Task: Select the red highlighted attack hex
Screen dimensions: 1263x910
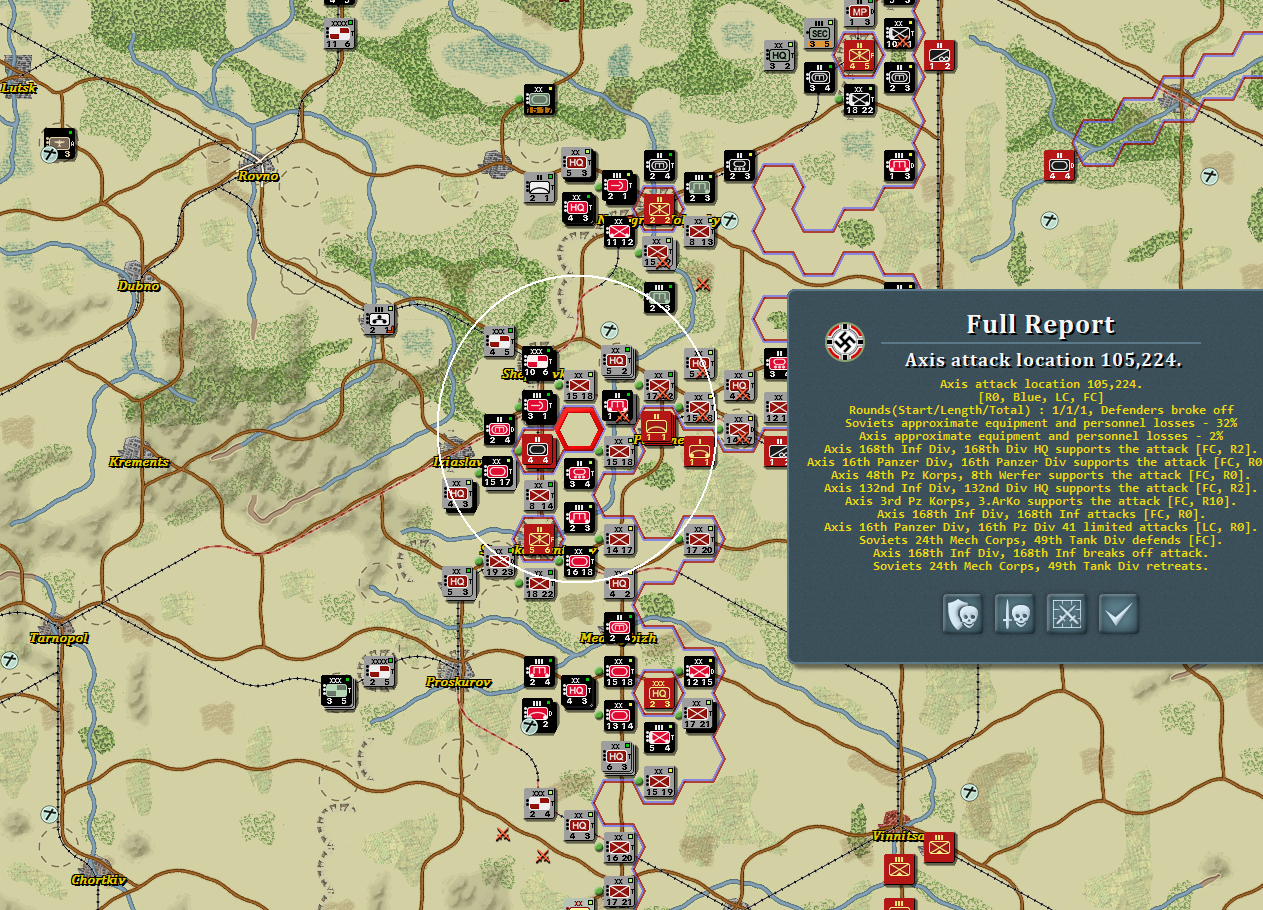Action: (578, 428)
